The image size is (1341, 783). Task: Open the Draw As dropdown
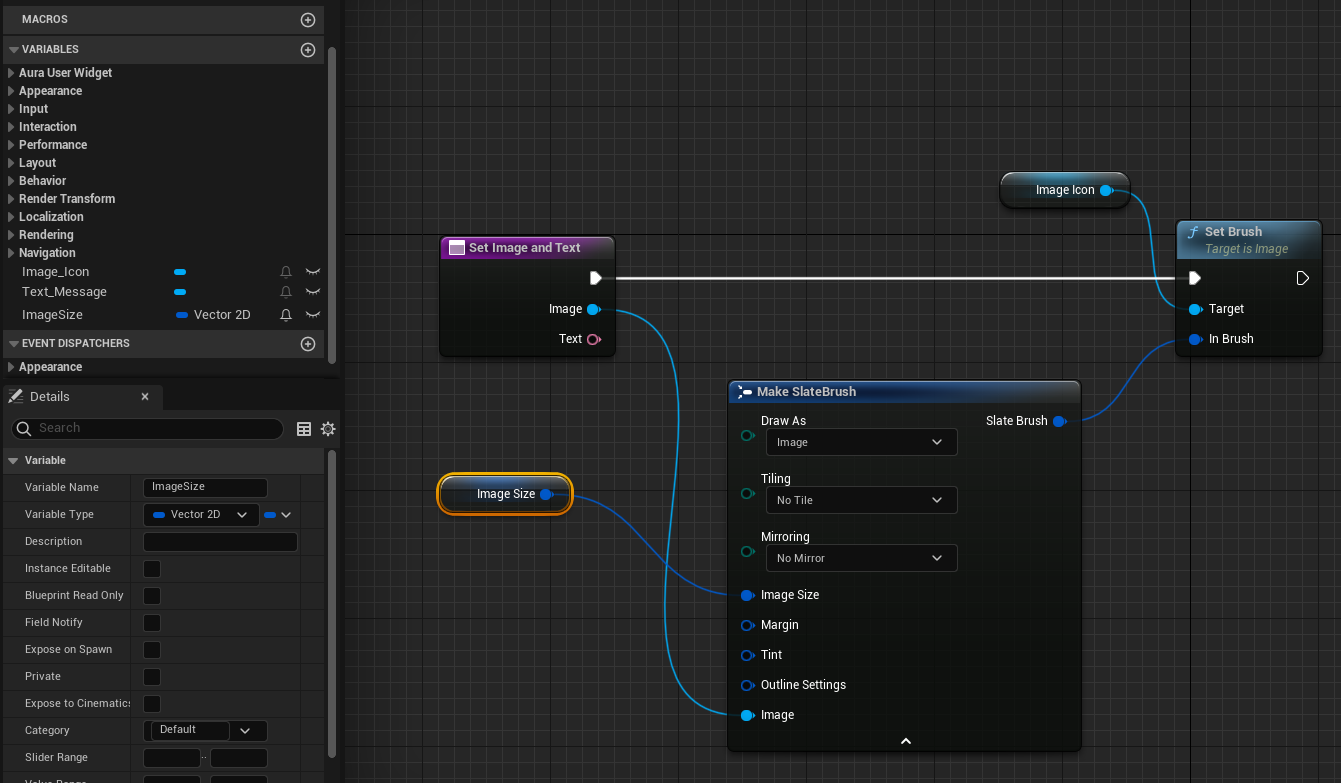pos(861,442)
